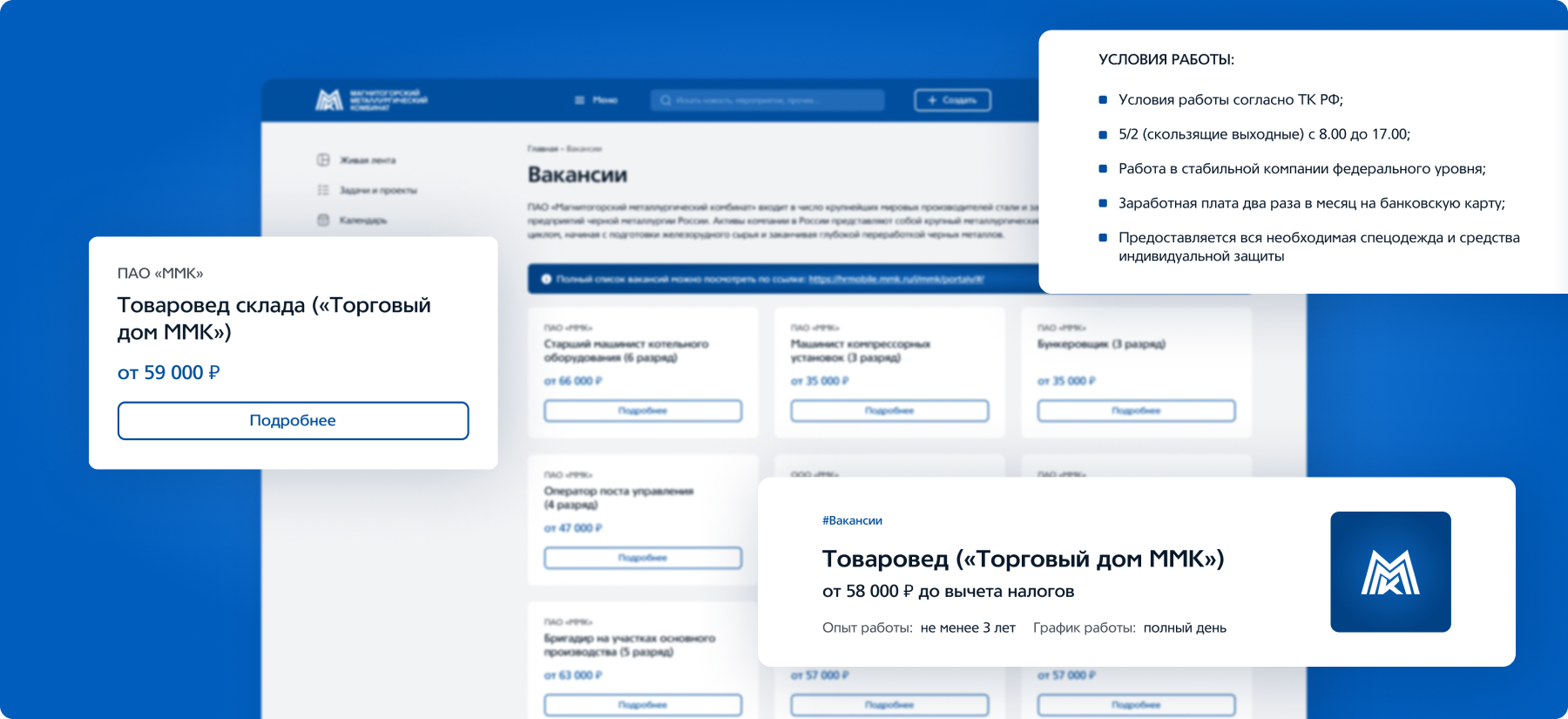The height and width of the screenshot is (719, 1568).
Task: Click the УСЛОВИЯ РАБОТЫ heading
Action: [x=1166, y=59]
